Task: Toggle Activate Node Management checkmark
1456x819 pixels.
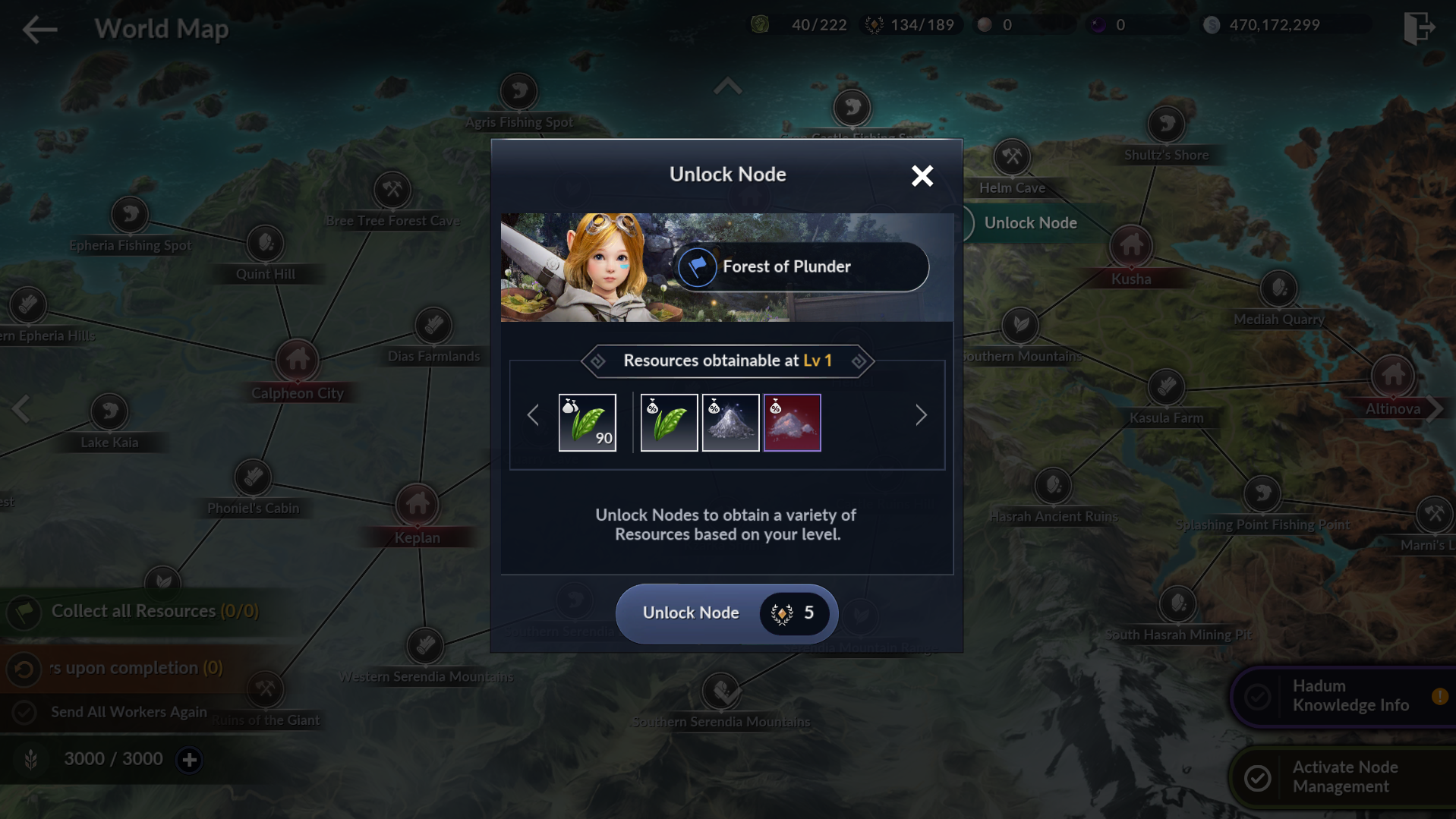Action: click(1258, 777)
